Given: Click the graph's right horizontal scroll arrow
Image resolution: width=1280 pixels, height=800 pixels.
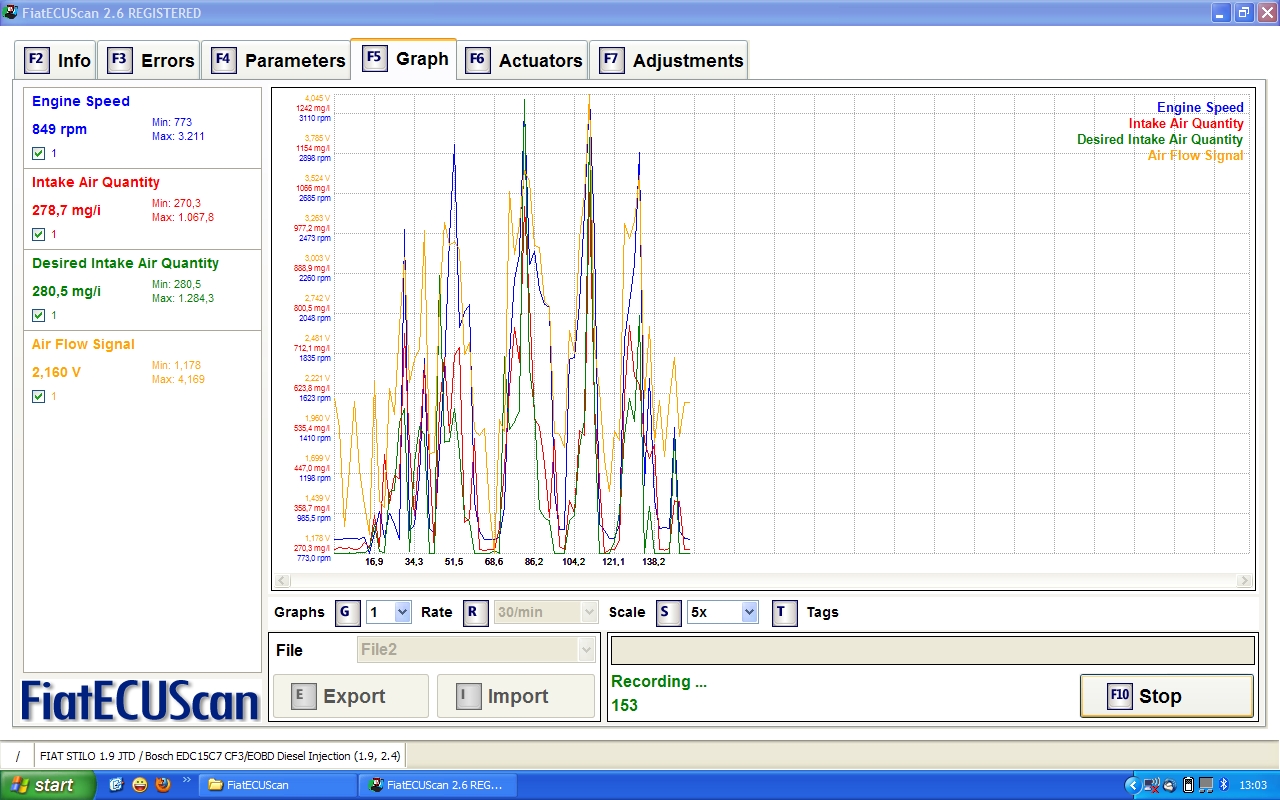Looking at the screenshot, I should (1244, 580).
